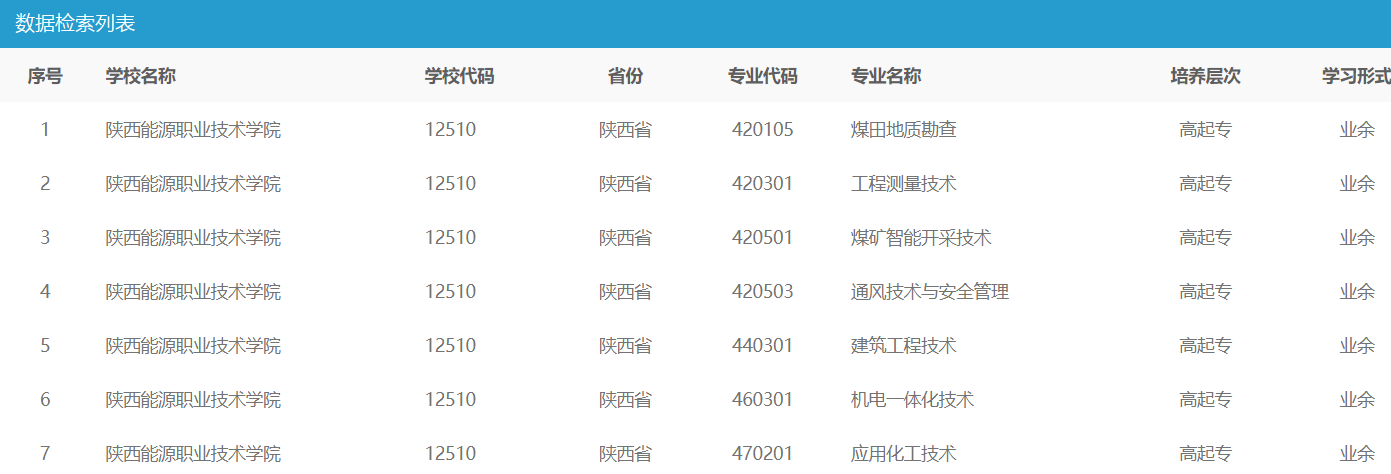The image size is (1391, 474).
Task: Click the 省份 column header
Action: click(x=625, y=76)
